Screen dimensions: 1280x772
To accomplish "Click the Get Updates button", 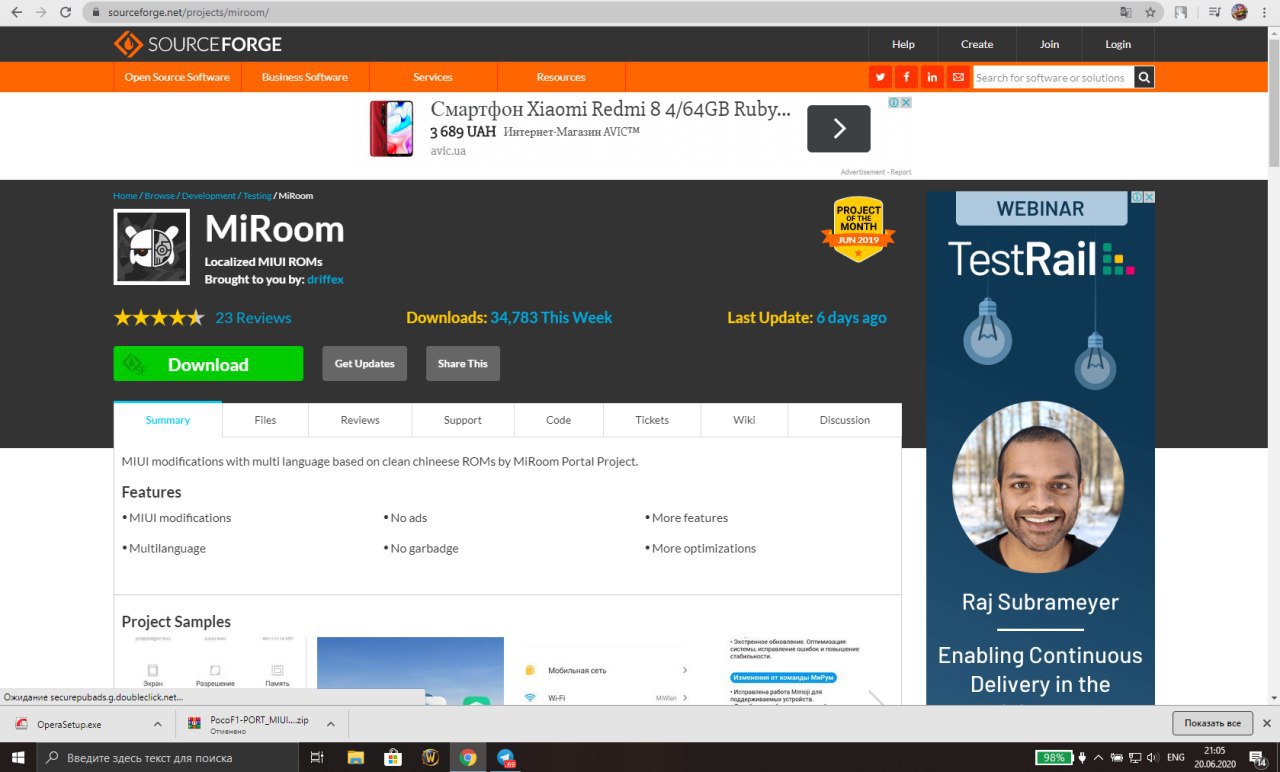I will (365, 364).
